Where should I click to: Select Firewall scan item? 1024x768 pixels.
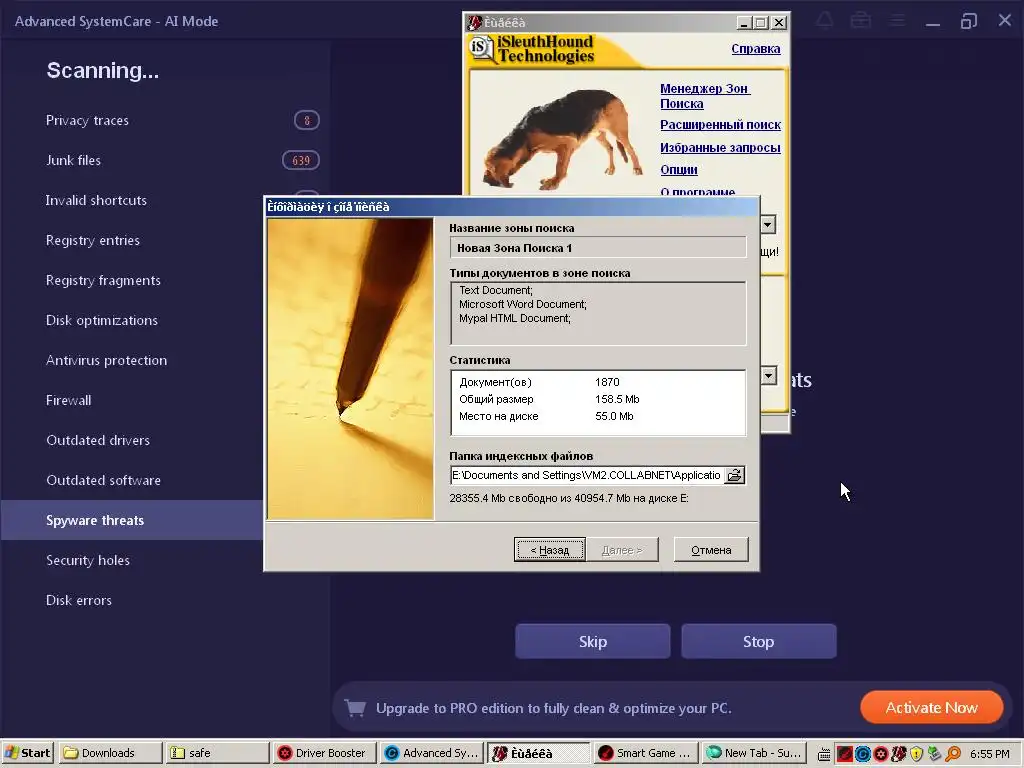coord(68,400)
